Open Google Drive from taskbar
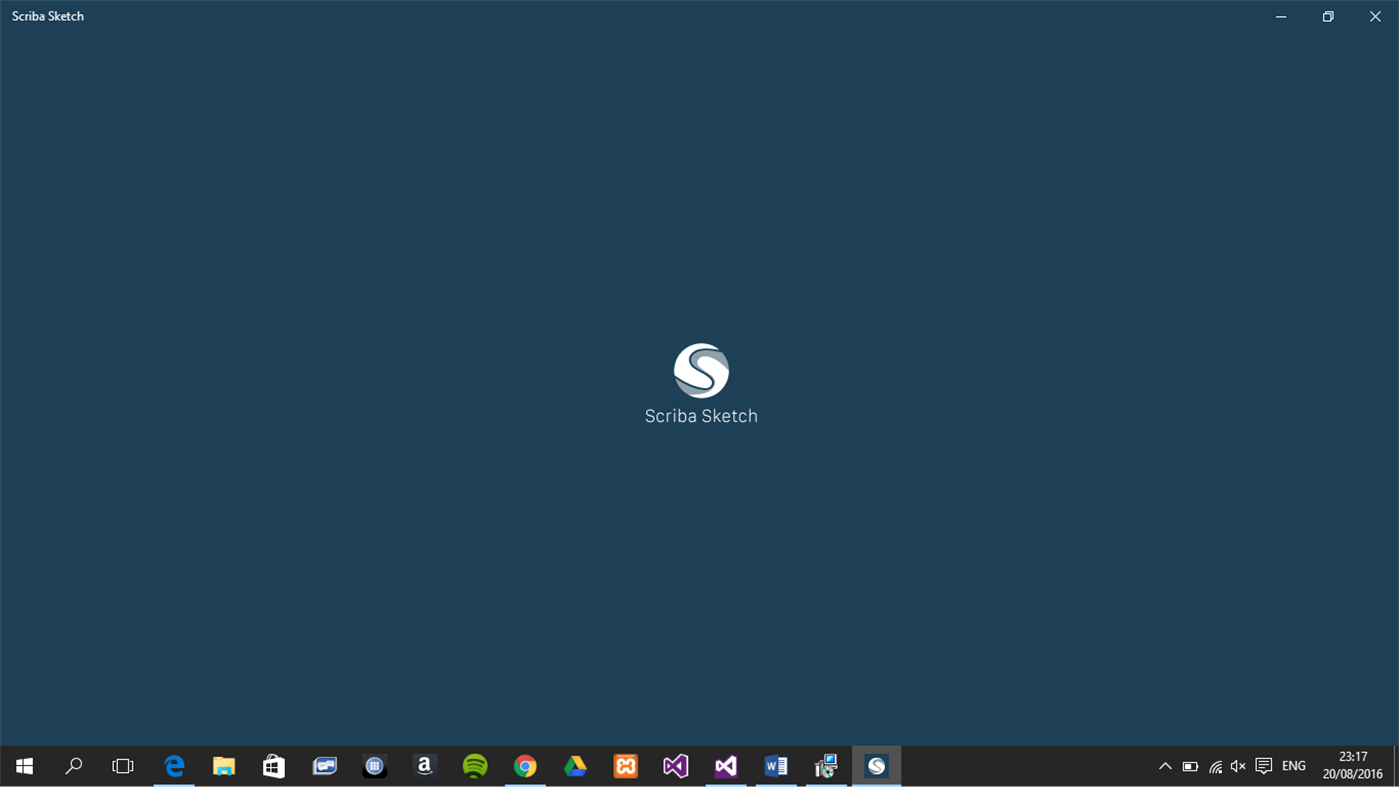The height and width of the screenshot is (787, 1399). (x=575, y=766)
